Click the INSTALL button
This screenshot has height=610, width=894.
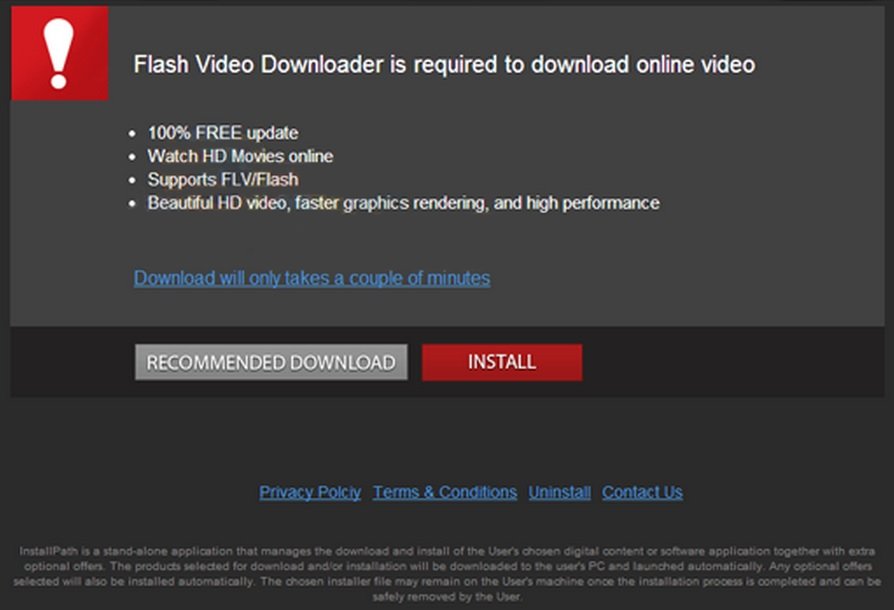click(502, 362)
